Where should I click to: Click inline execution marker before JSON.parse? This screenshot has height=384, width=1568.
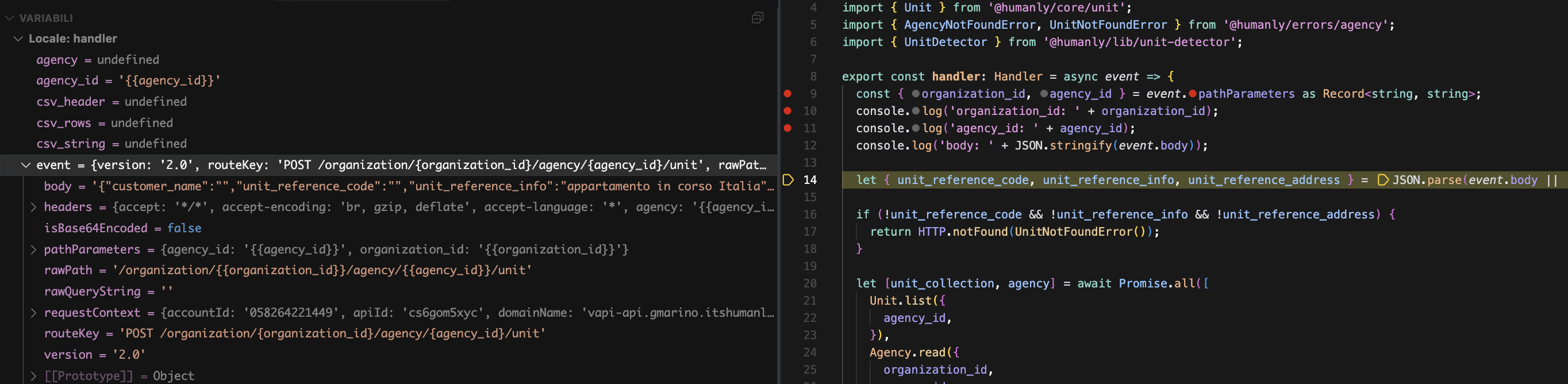pyautogui.click(x=1383, y=180)
